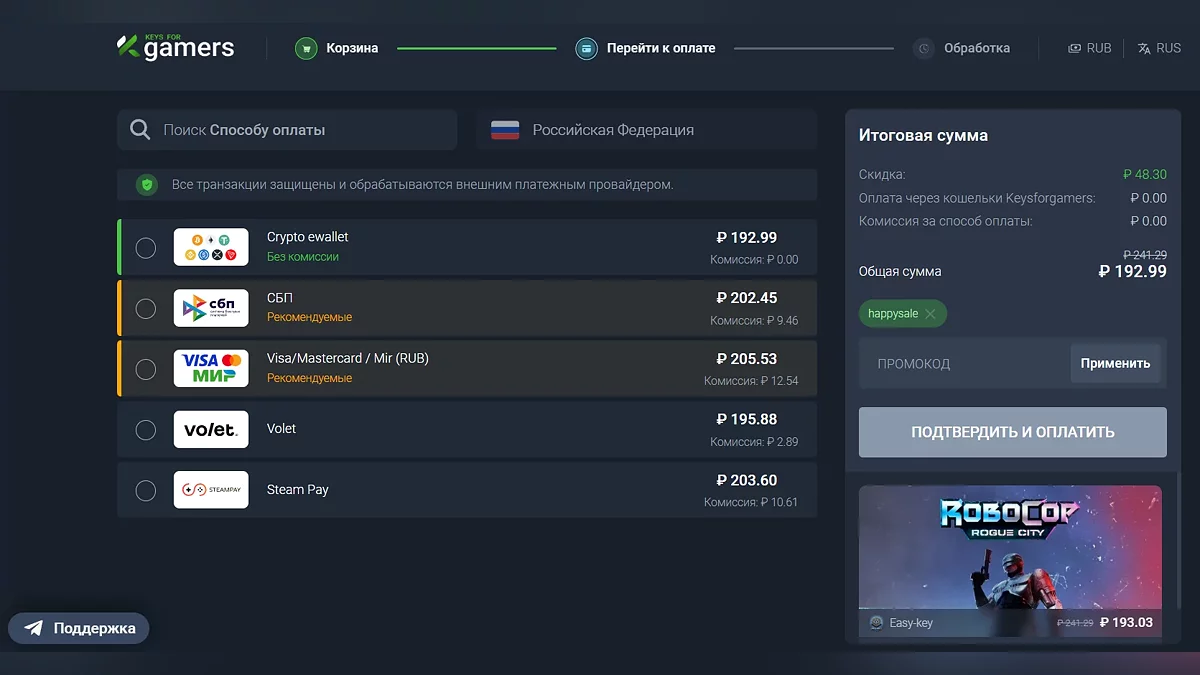The height and width of the screenshot is (675, 1200).
Task: Go back to the Корзина step
Action: coord(352,48)
